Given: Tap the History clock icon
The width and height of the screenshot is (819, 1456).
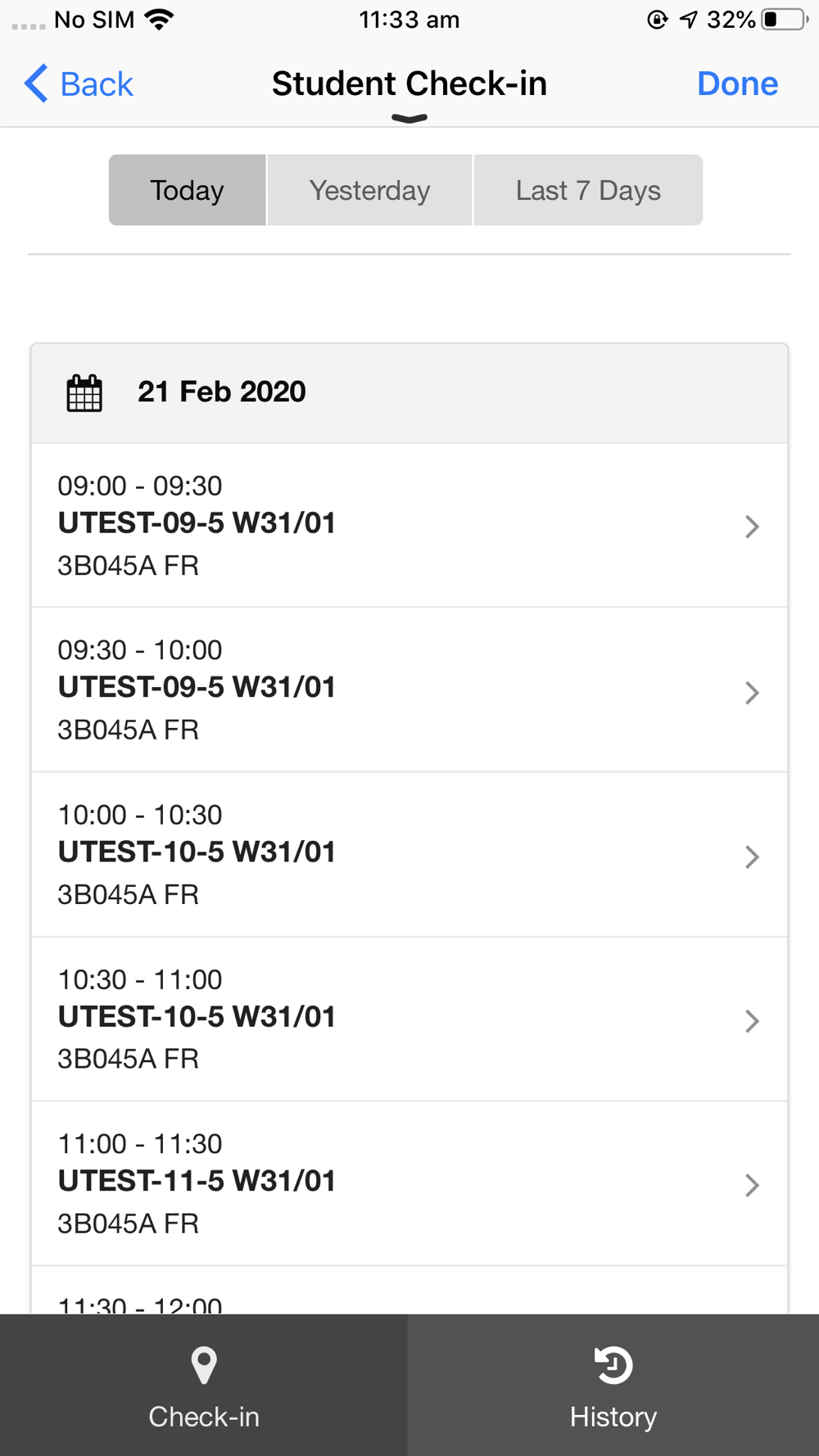Looking at the screenshot, I should click(x=613, y=1365).
